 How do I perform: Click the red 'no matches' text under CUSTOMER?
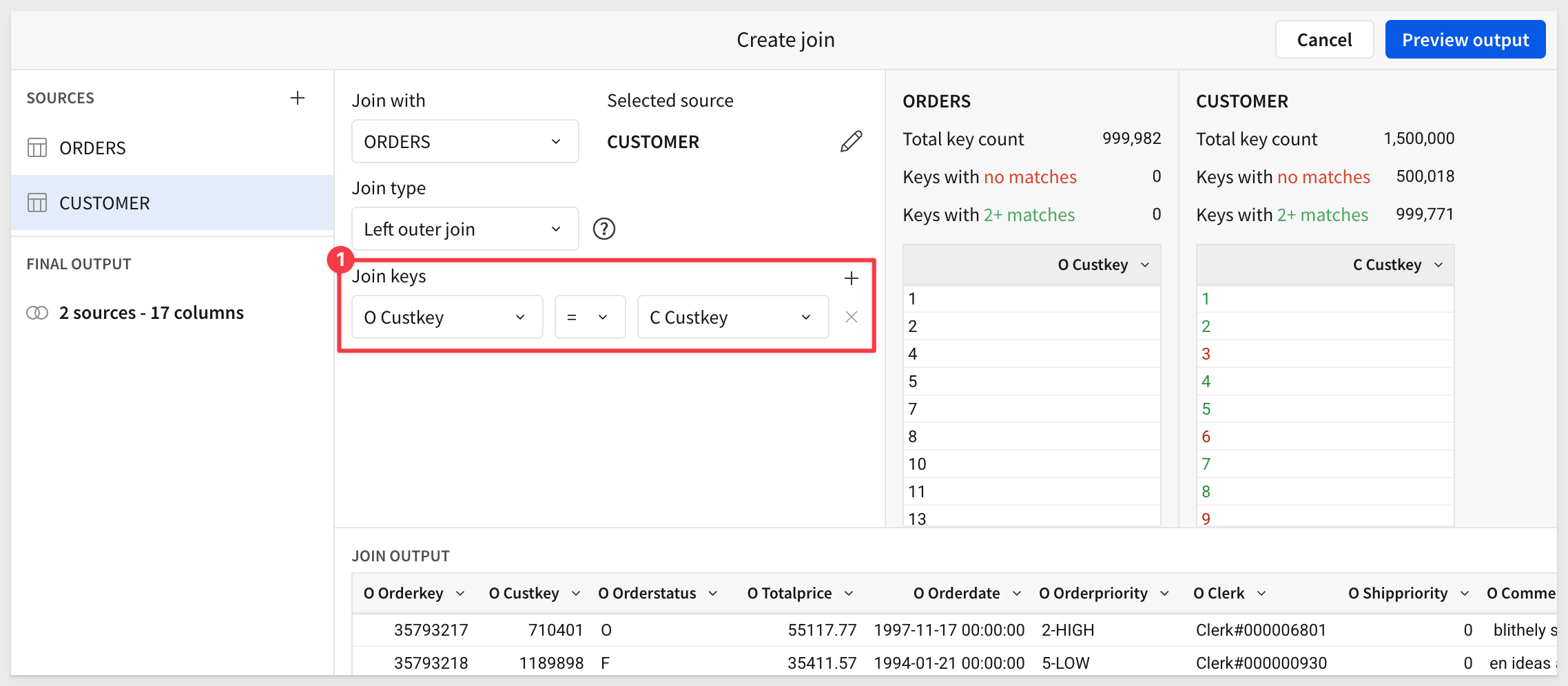click(x=1323, y=177)
